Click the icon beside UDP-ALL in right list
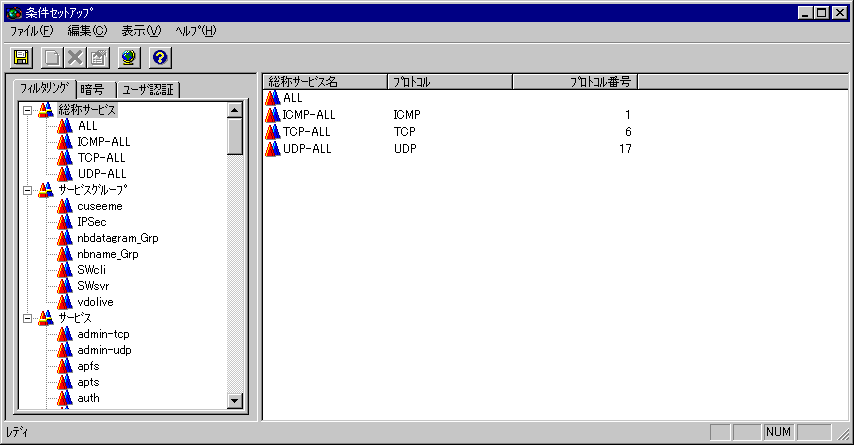This screenshot has width=854, height=445. click(272, 149)
